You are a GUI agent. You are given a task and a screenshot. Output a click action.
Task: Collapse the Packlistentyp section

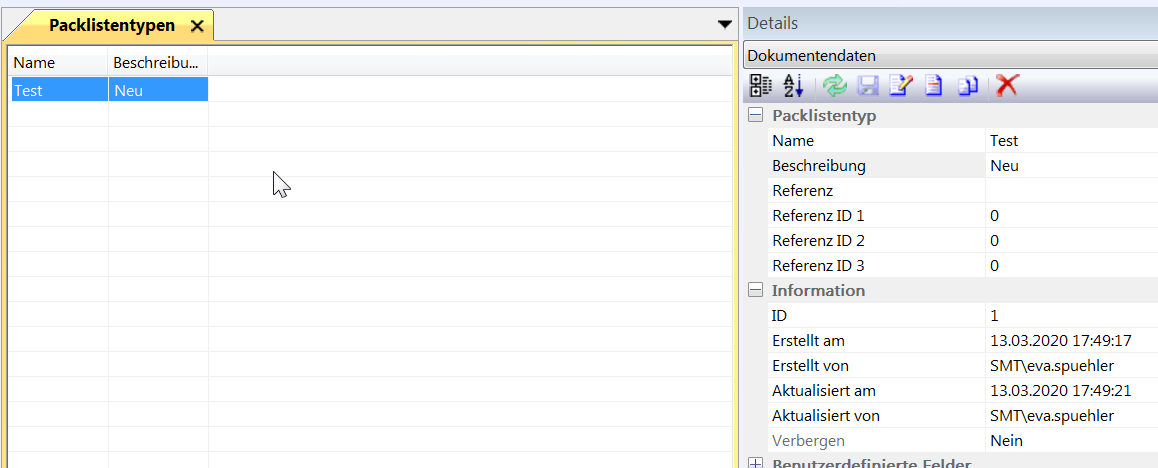pos(756,116)
